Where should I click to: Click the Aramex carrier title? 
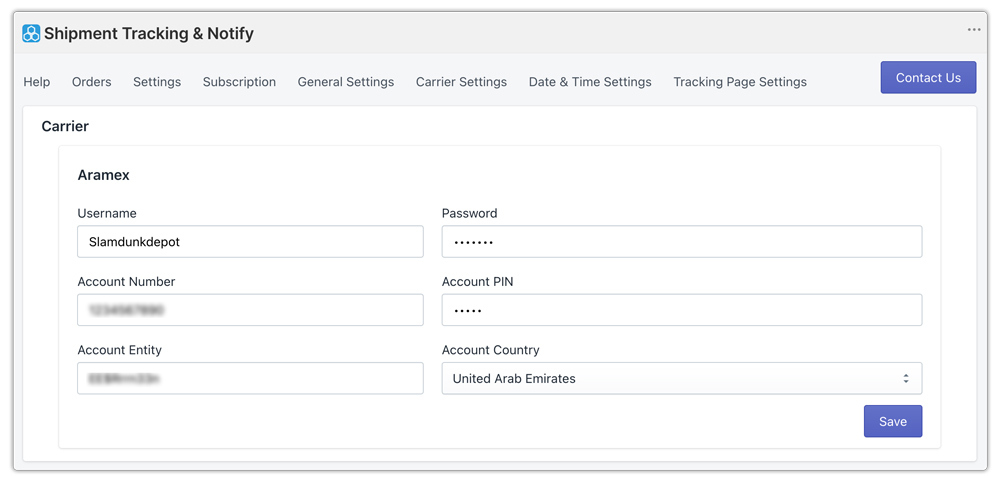[103, 175]
